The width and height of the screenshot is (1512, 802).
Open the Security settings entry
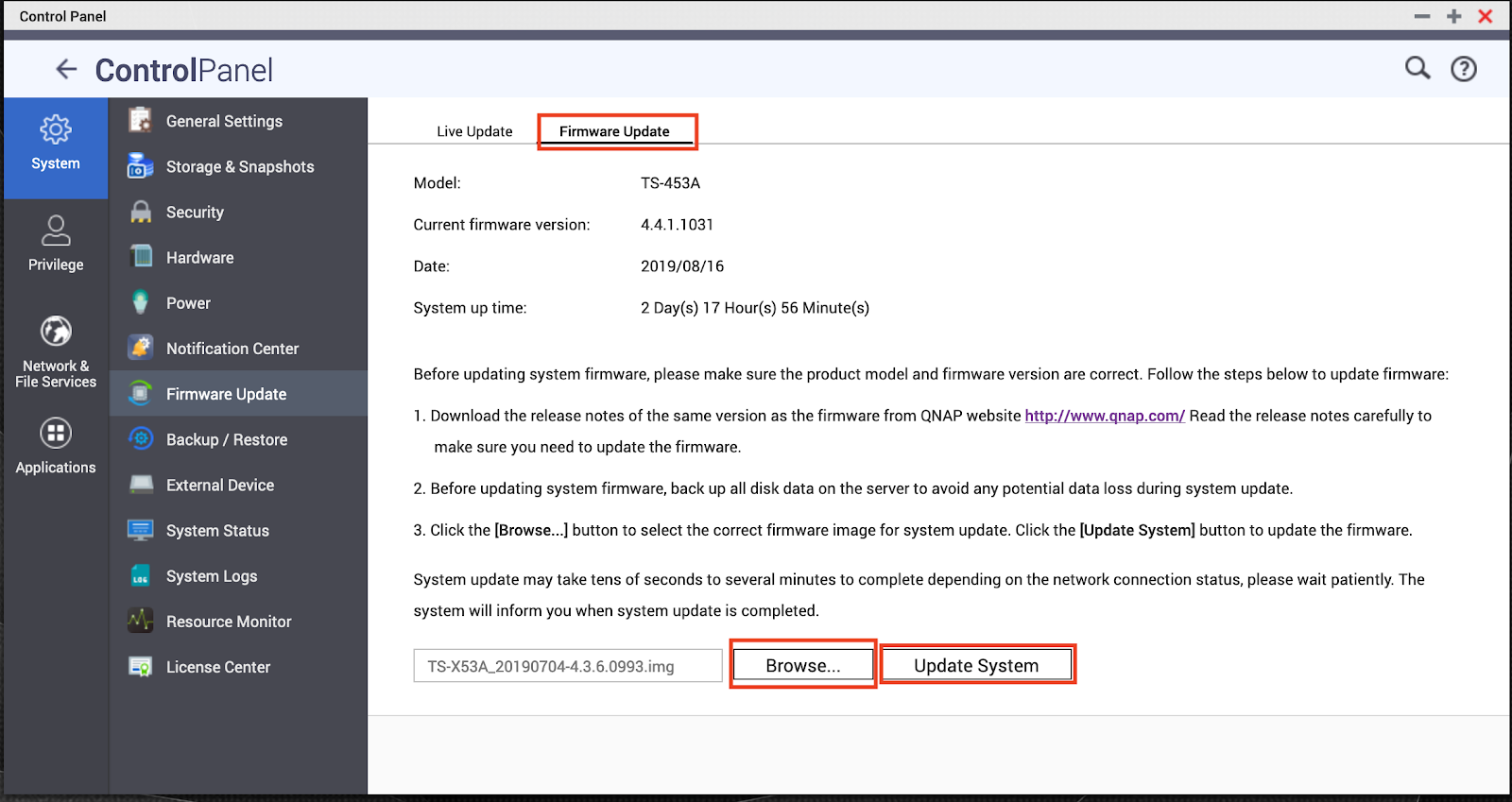[195, 213]
